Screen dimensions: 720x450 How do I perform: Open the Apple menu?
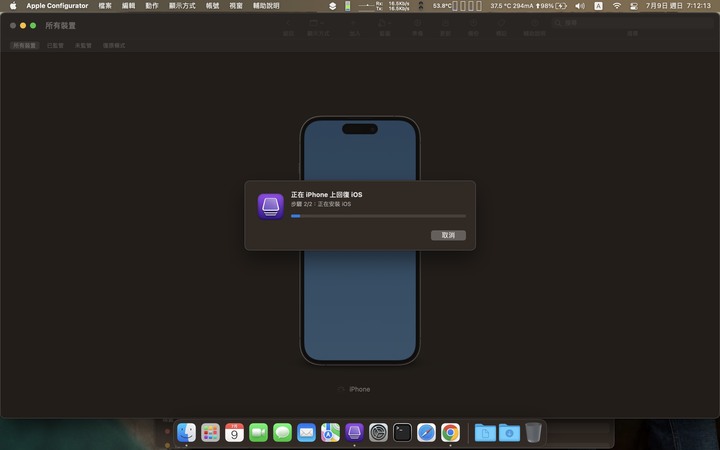point(13,6)
